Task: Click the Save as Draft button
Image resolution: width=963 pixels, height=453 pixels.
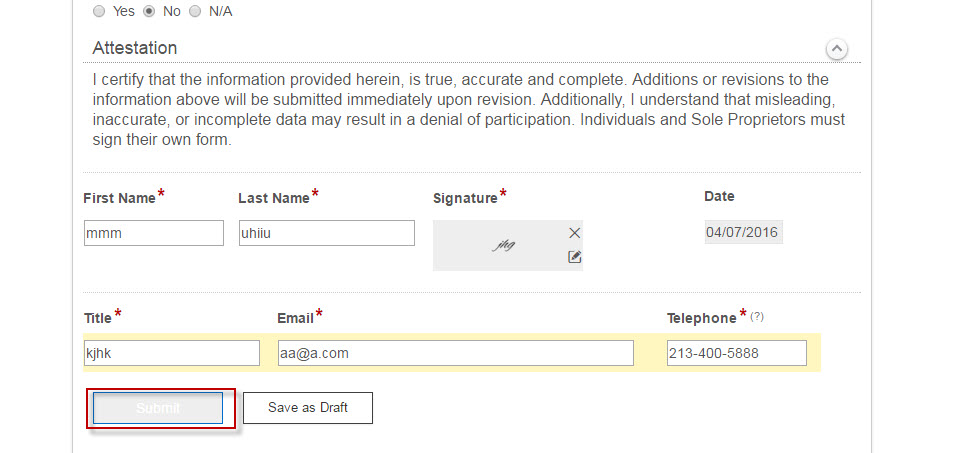Action: (x=308, y=408)
